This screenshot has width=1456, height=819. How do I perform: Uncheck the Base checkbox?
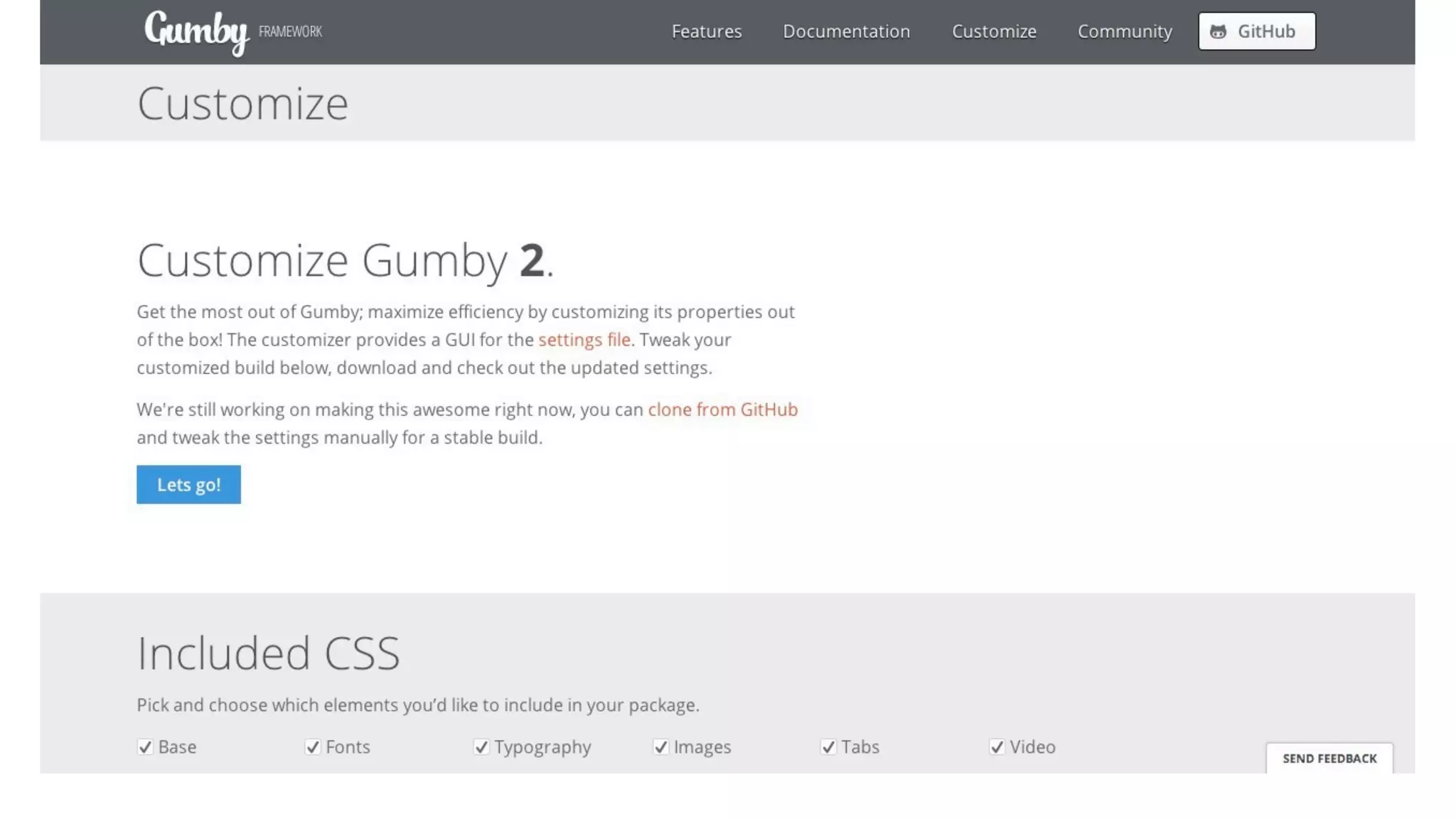click(x=145, y=746)
